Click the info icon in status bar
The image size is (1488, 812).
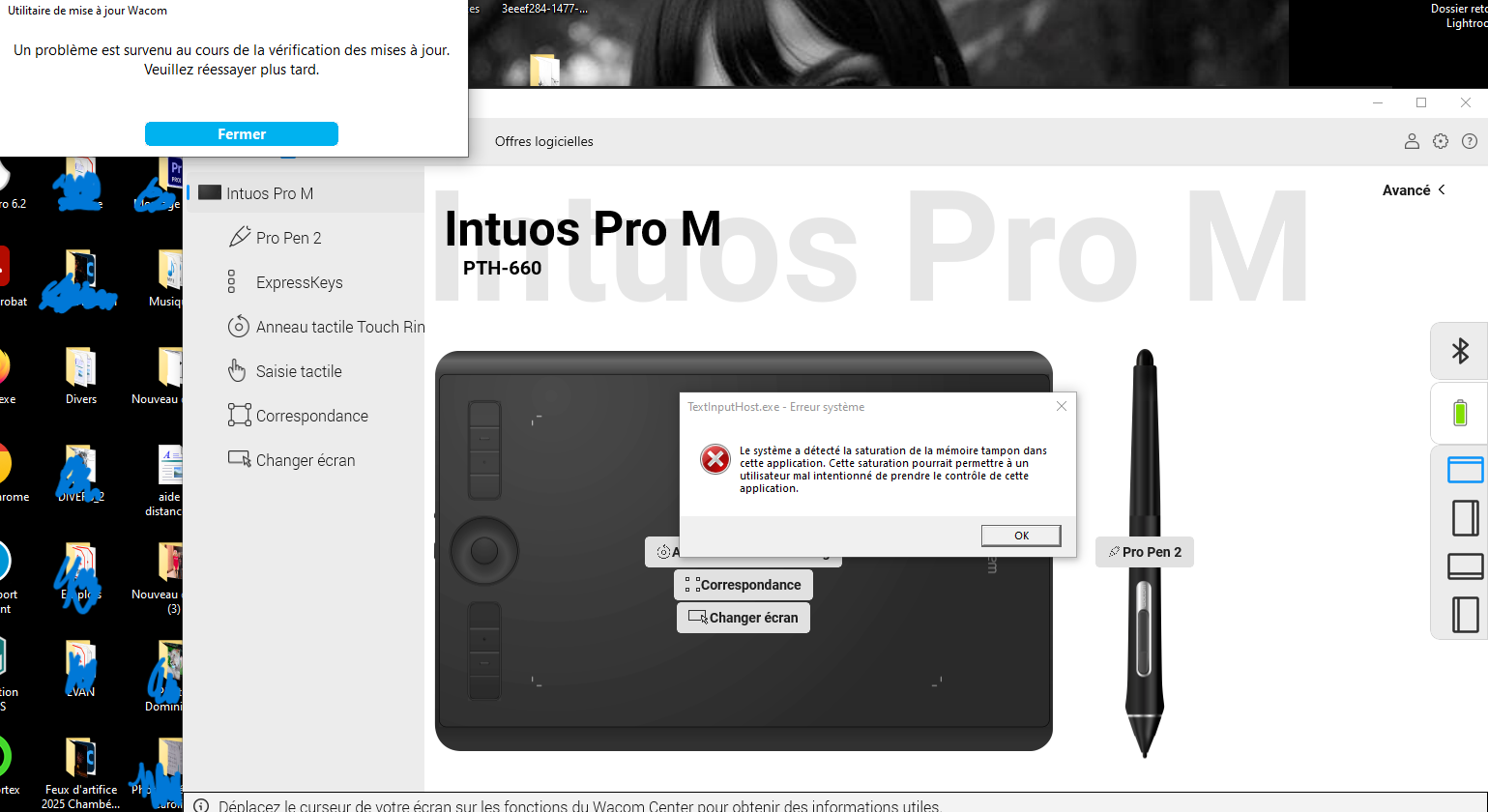coord(201,805)
